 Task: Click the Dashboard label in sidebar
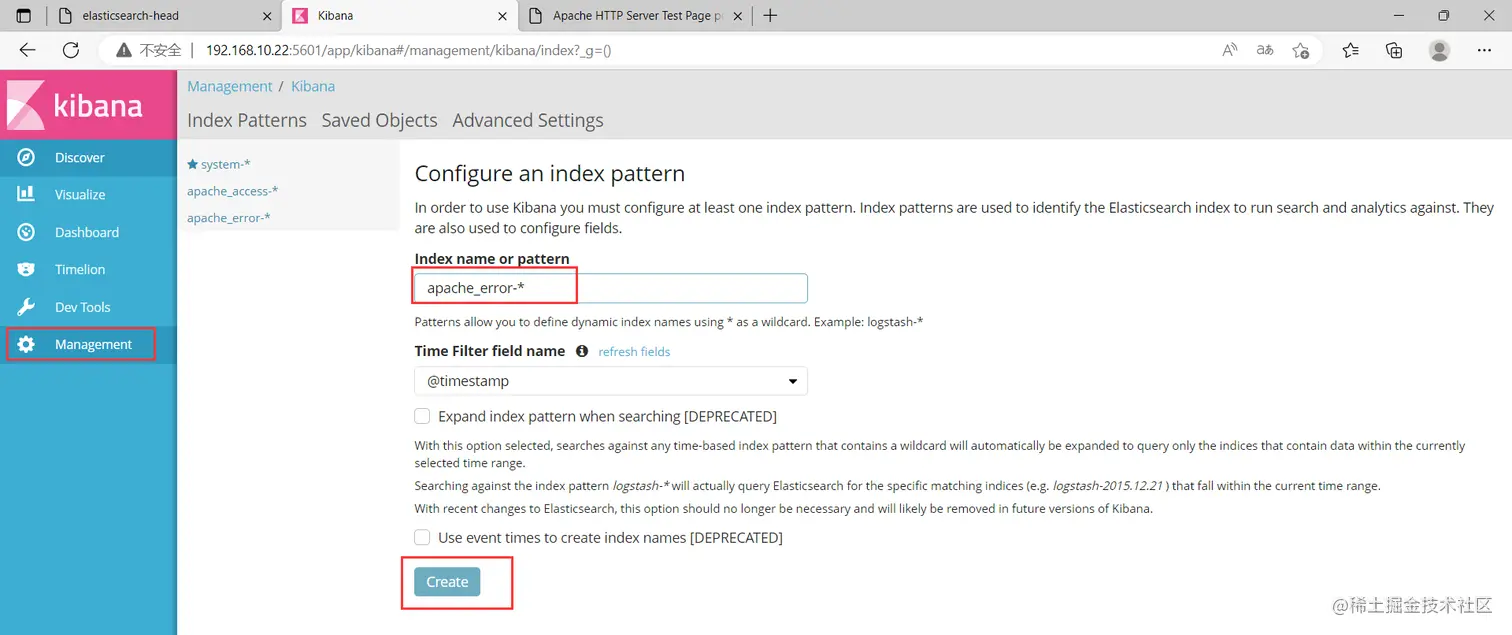tap(87, 232)
